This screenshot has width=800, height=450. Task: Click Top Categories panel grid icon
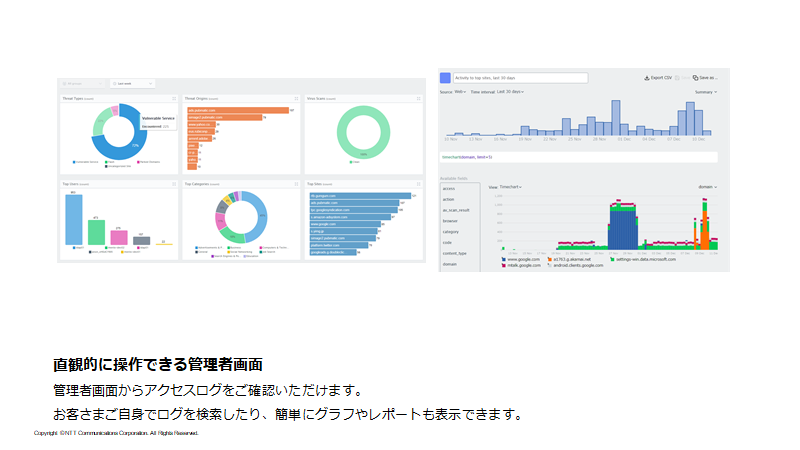[x=296, y=184]
